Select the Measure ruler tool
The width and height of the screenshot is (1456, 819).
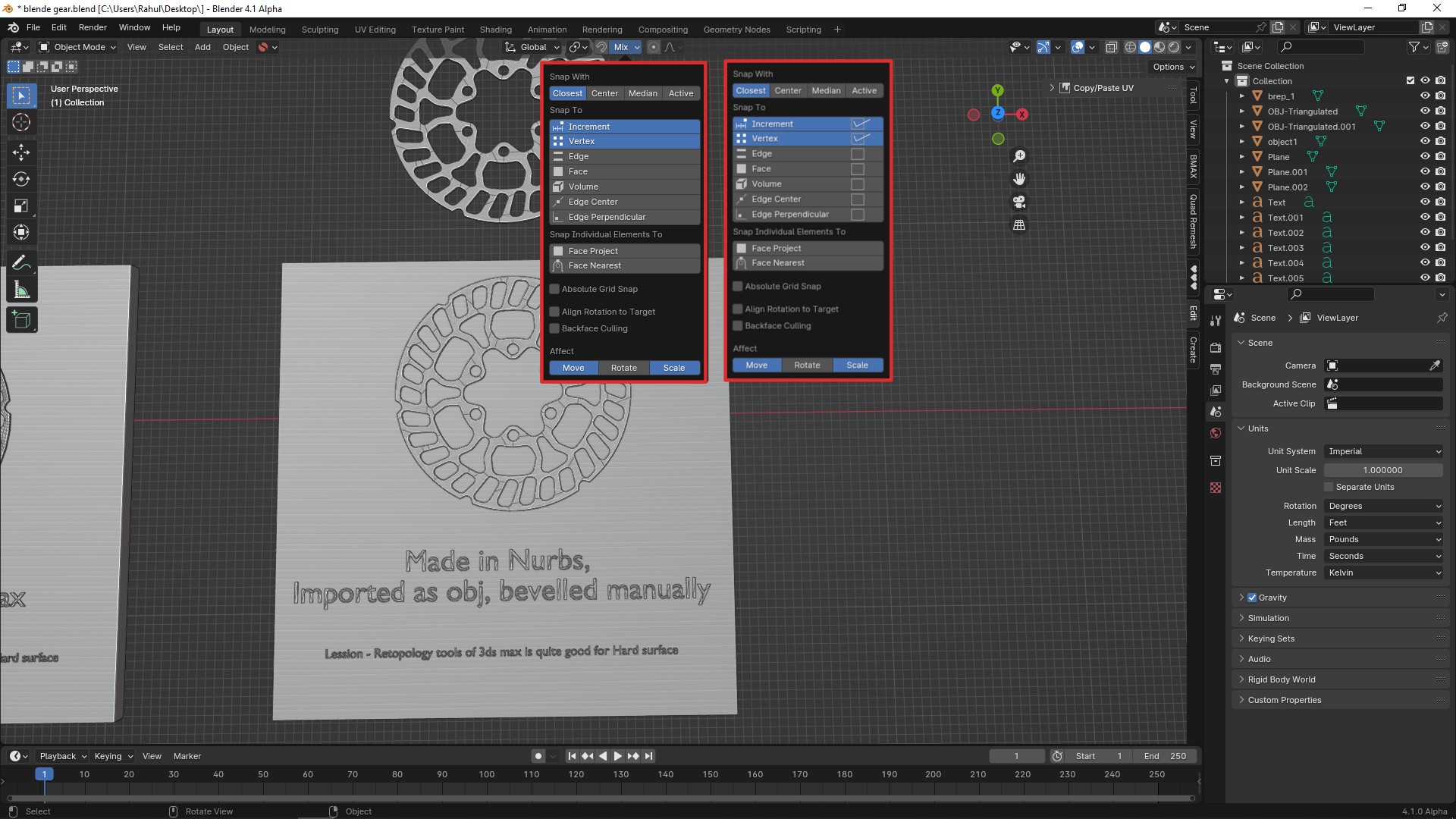(21, 290)
